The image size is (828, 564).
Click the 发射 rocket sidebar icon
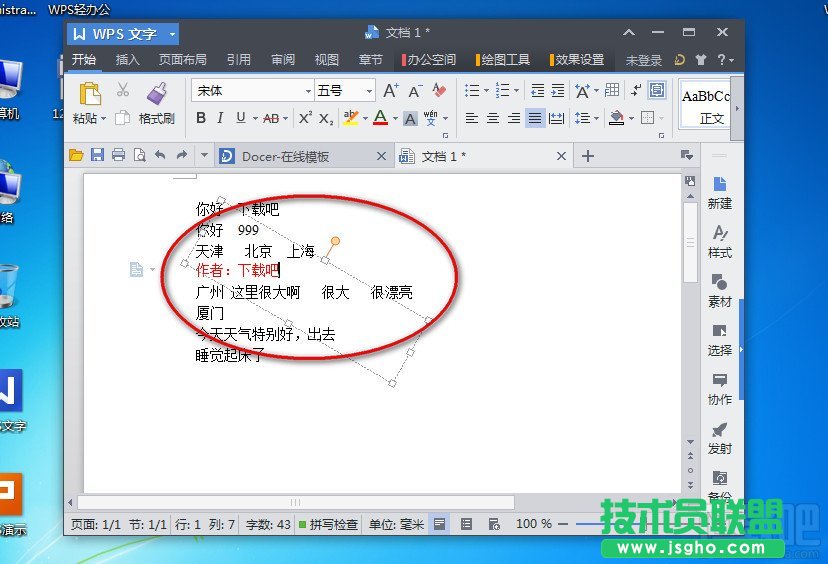coord(719,438)
